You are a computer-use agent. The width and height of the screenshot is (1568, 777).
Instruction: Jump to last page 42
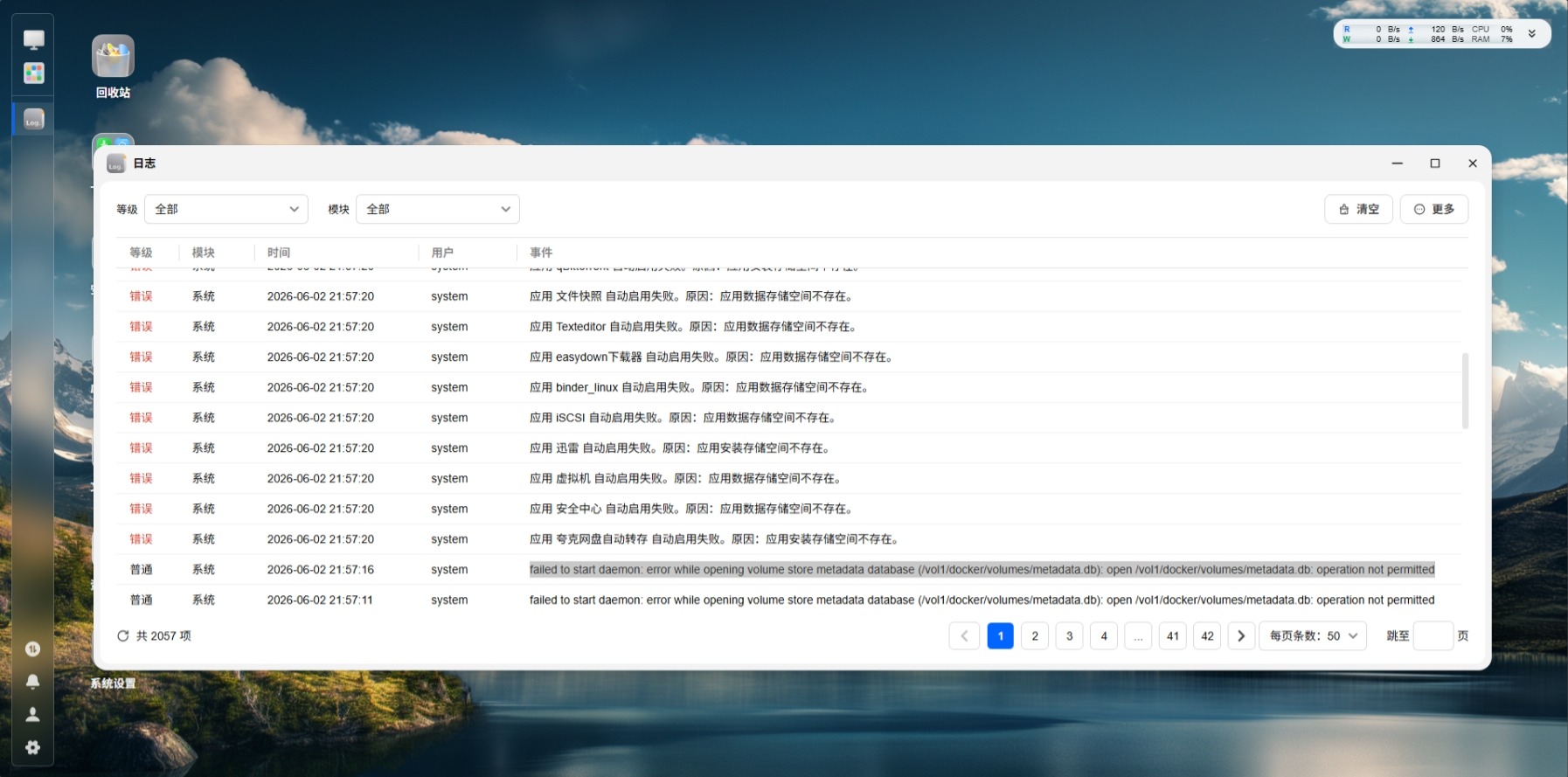1207,636
